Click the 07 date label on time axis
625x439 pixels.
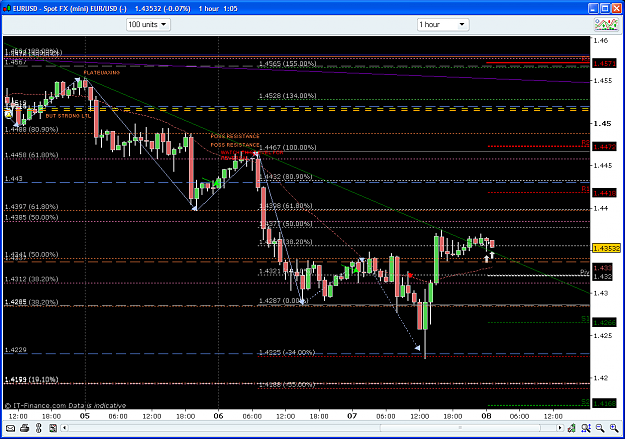(352, 416)
